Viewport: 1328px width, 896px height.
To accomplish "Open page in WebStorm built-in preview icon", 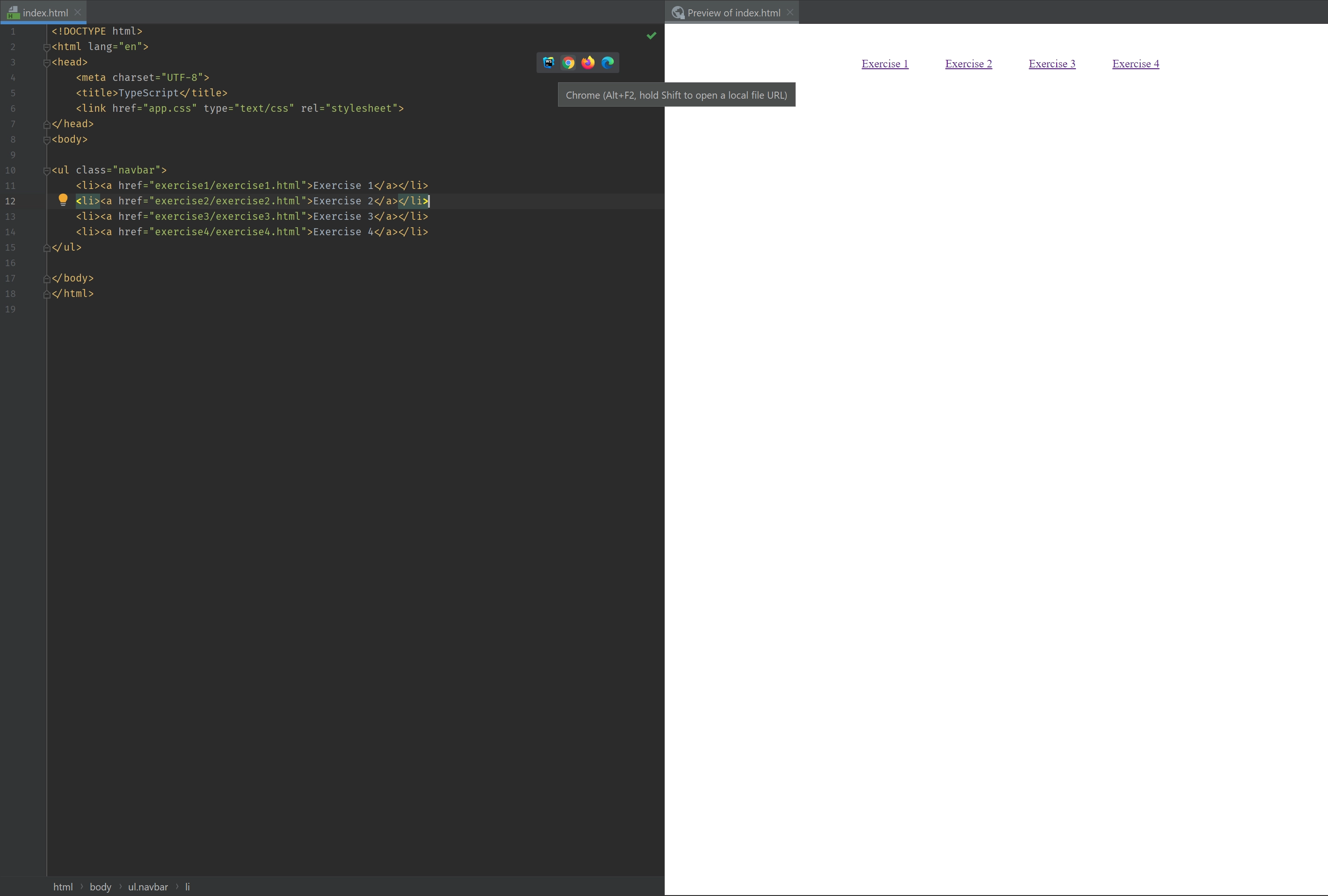I will (548, 63).
